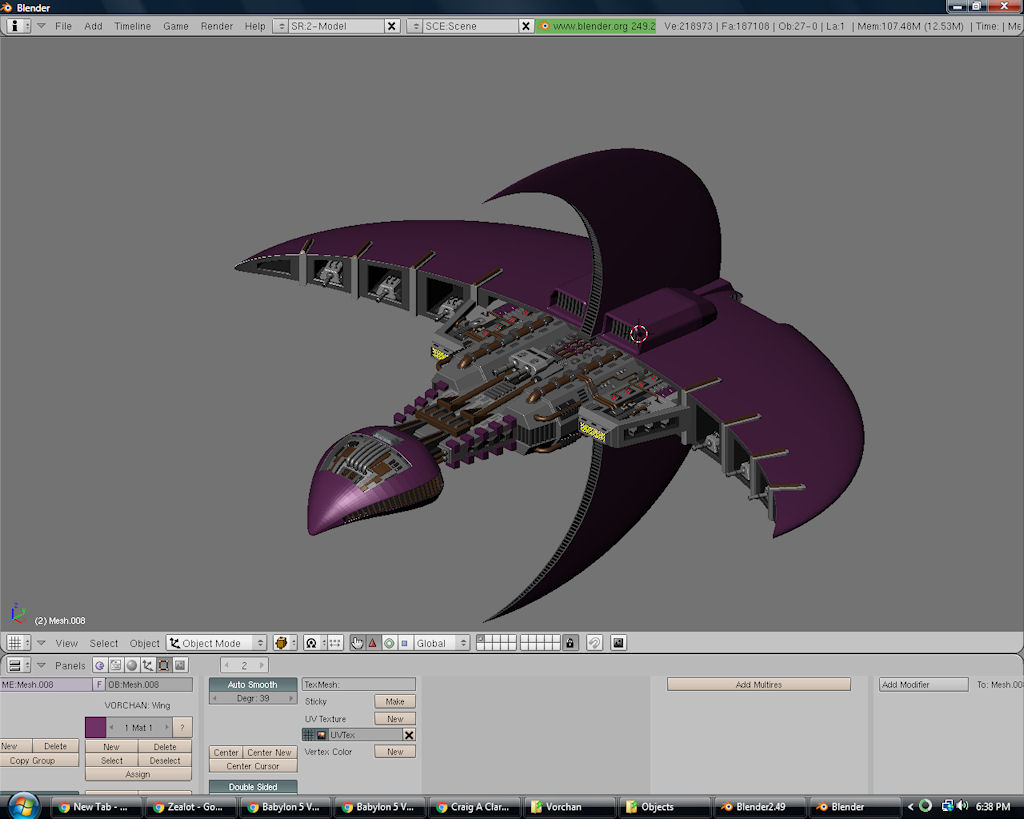Click the current frame number field
The width and height of the screenshot is (1024, 819).
pyautogui.click(x=244, y=666)
